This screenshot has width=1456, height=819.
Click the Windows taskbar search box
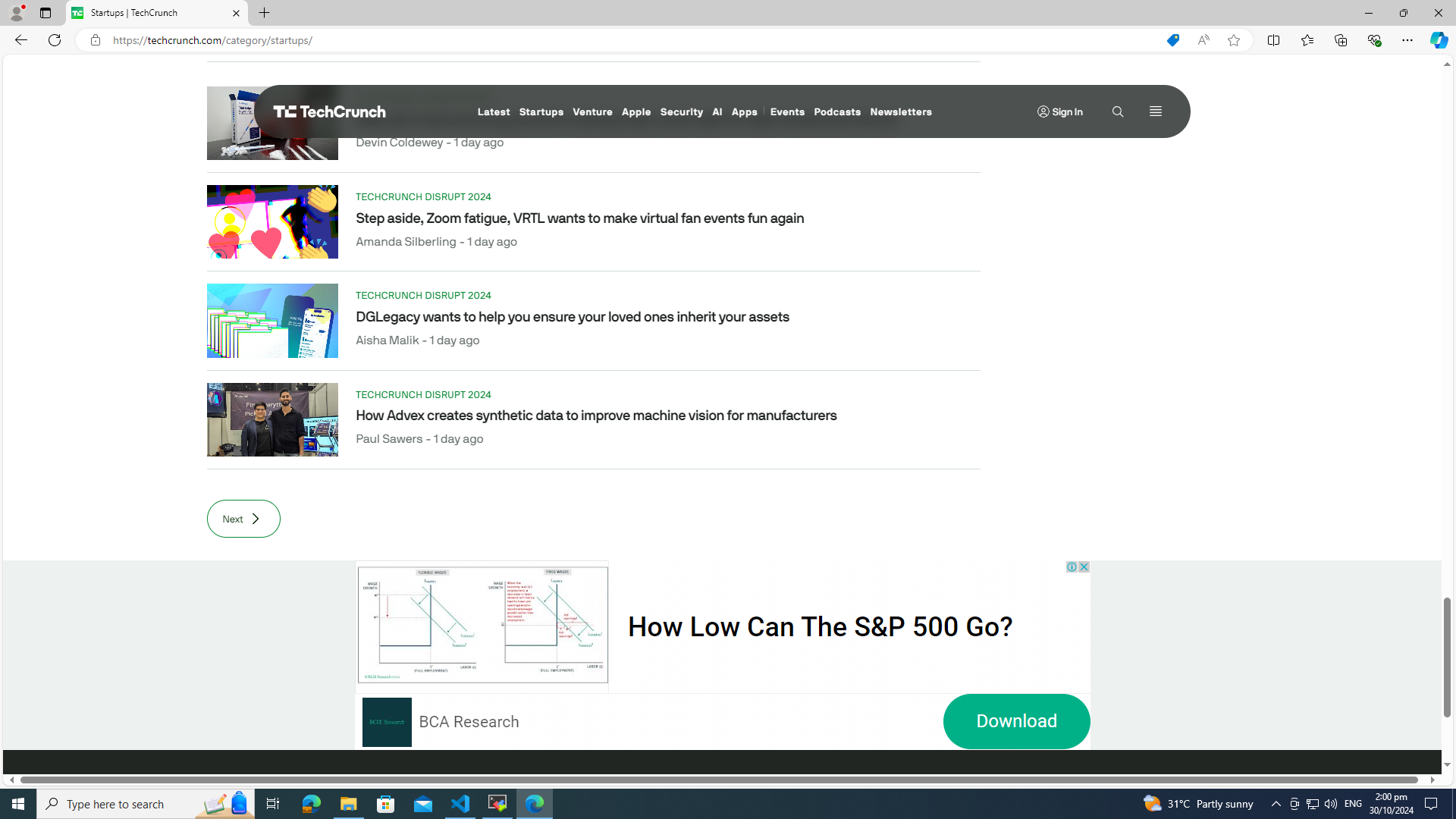(144, 803)
